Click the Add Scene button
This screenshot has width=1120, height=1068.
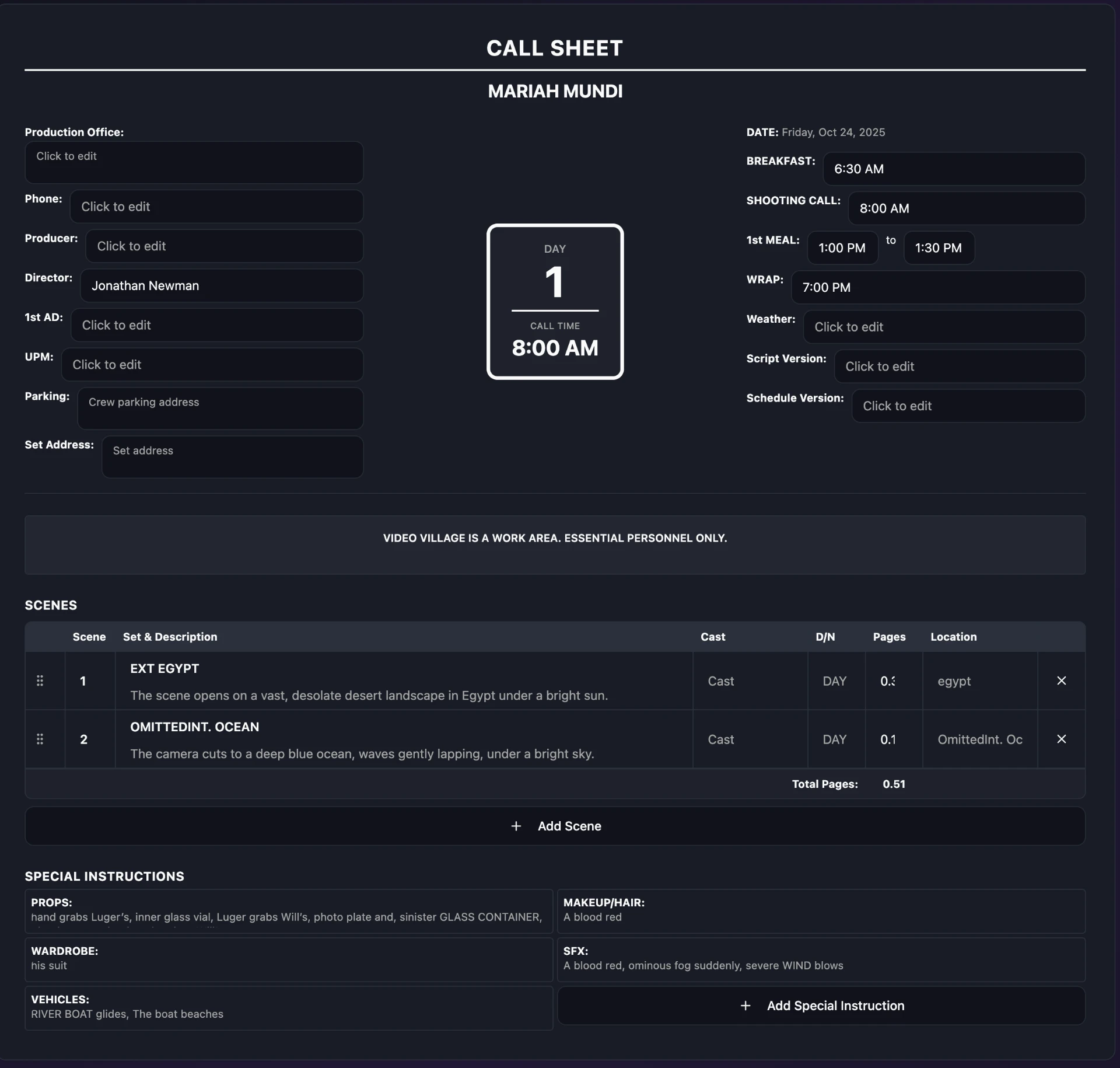coord(555,826)
